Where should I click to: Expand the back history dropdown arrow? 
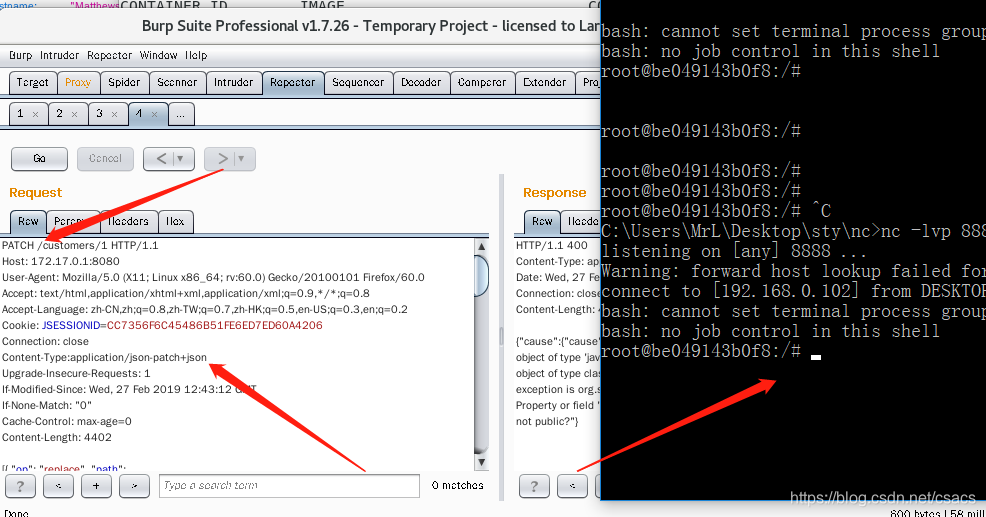(x=180, y=158)
